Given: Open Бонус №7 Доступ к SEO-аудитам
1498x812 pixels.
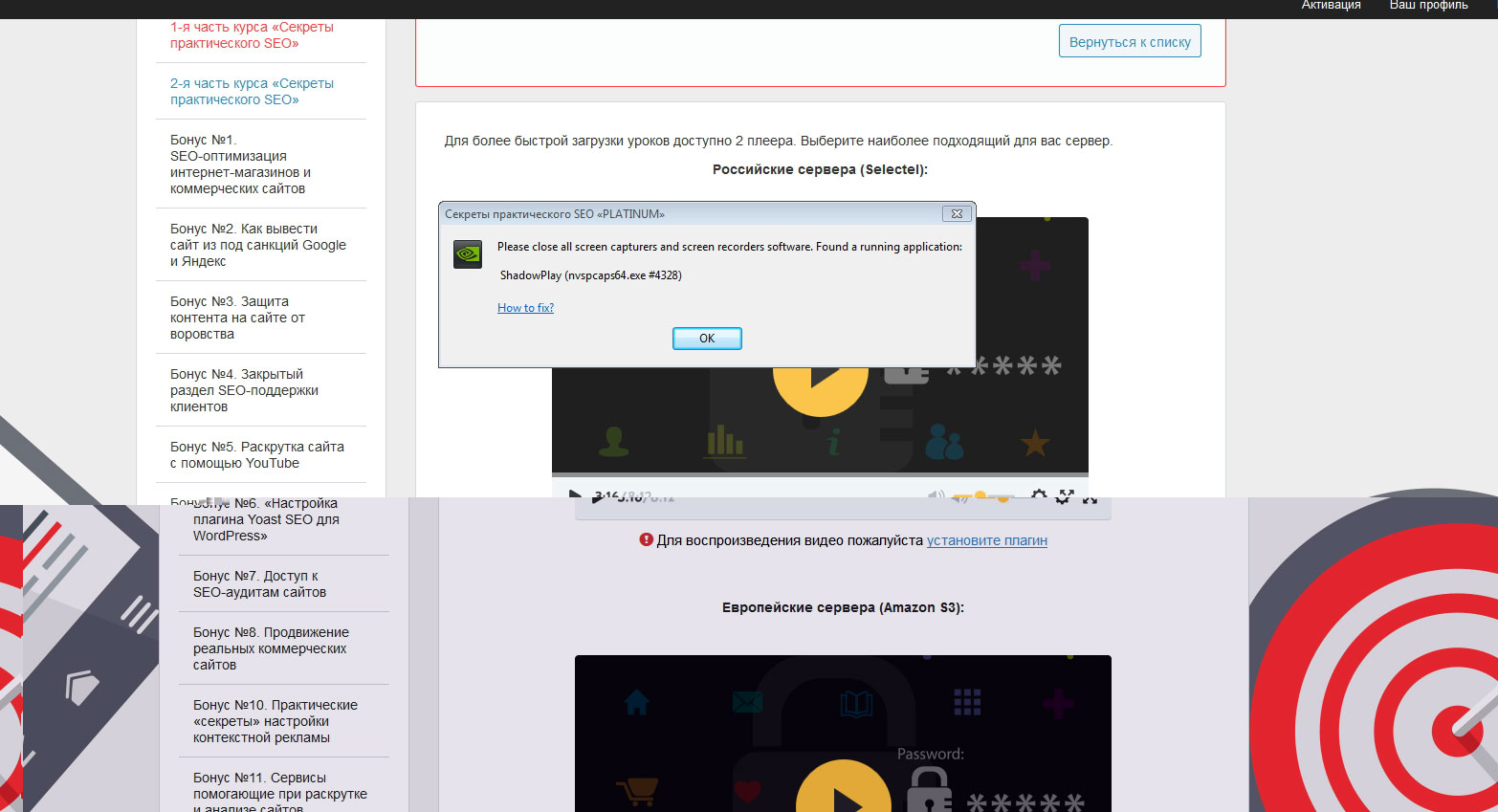Looking at the screenshot, I should [x=259, y=584].
